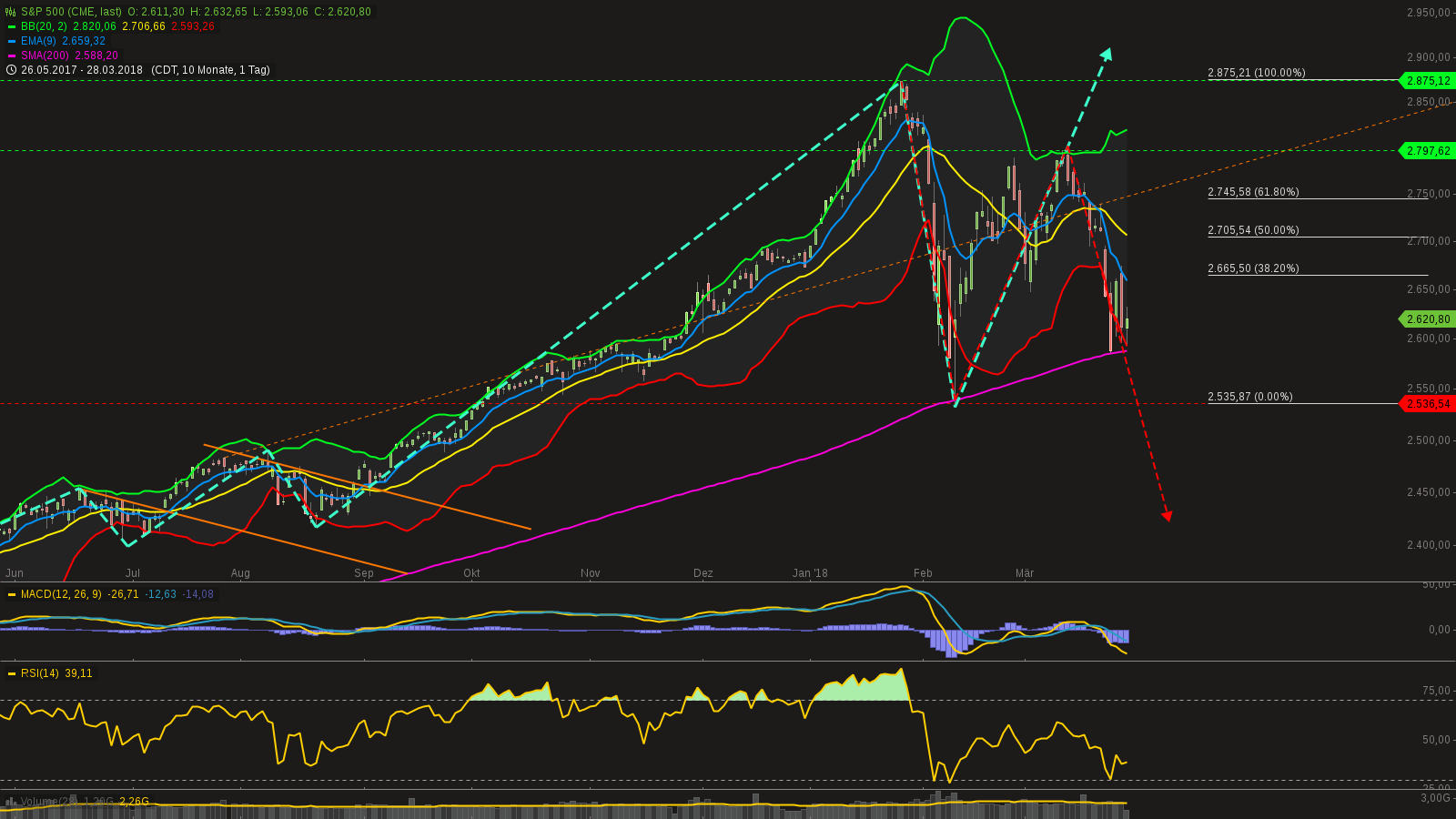
Task: Click the Feb label on the time axis
Action: coord(923,573)
